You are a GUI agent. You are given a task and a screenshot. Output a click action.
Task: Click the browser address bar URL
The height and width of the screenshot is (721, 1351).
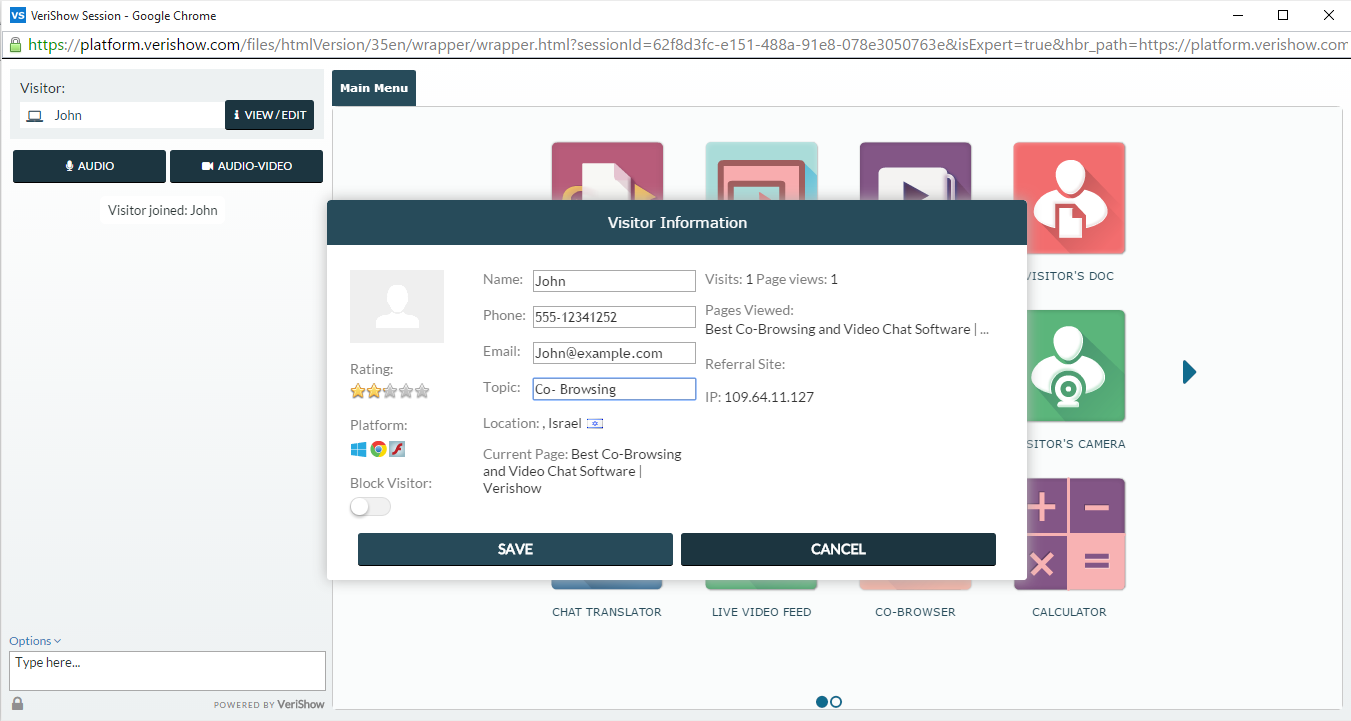coord(688,45)
